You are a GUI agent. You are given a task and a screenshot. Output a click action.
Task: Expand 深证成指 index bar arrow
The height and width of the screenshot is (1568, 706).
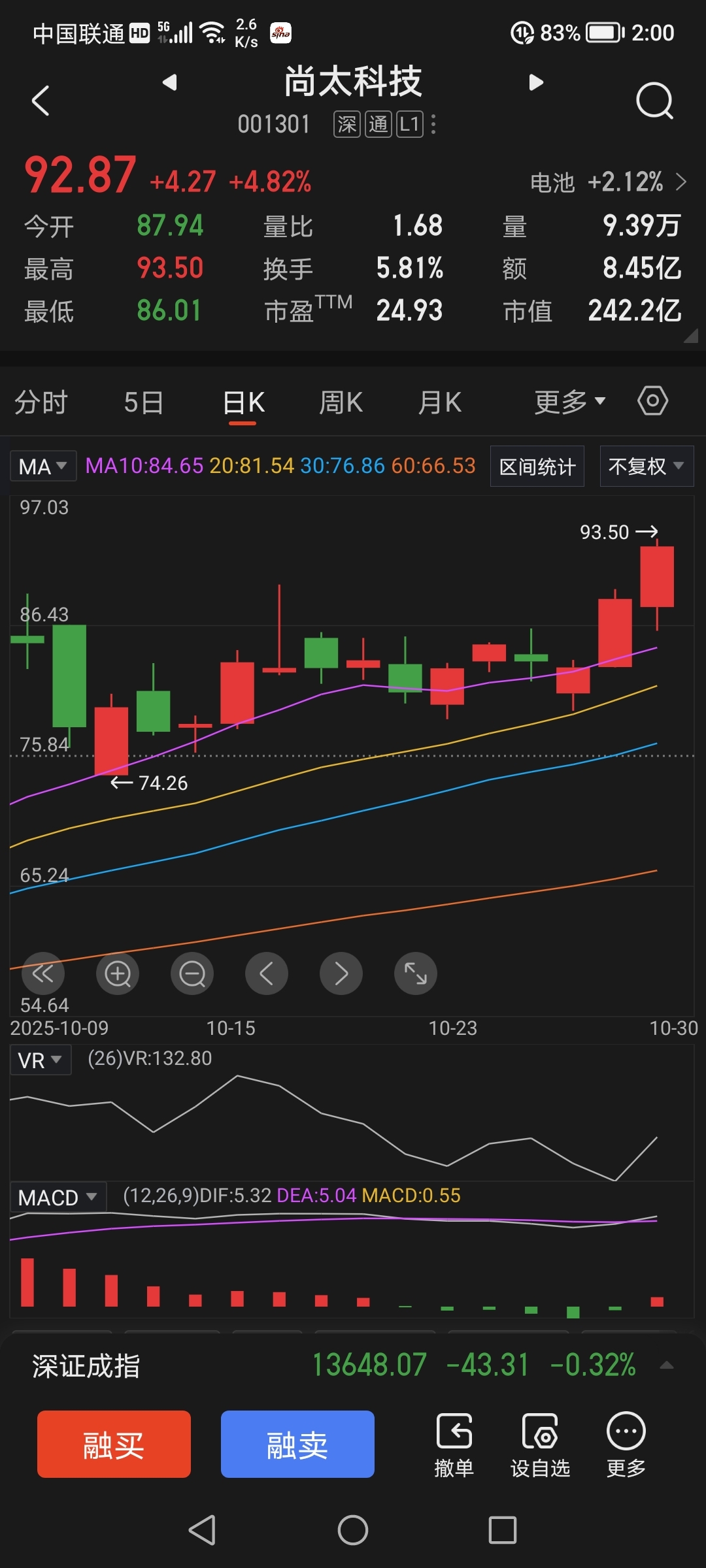pyautogui.click(x=667, y=1365)
